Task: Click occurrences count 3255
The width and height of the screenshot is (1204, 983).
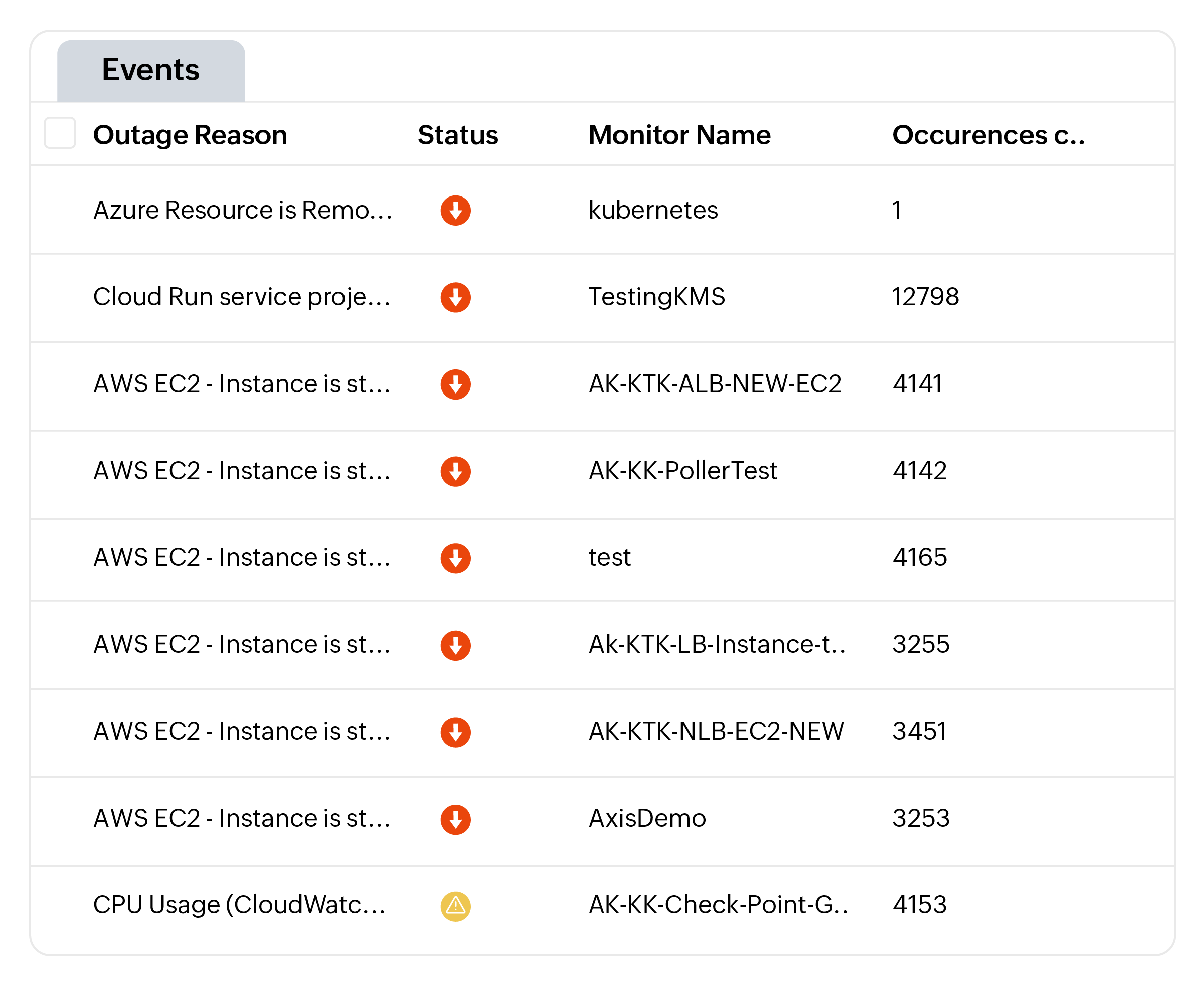Action: tap(921, 644)
